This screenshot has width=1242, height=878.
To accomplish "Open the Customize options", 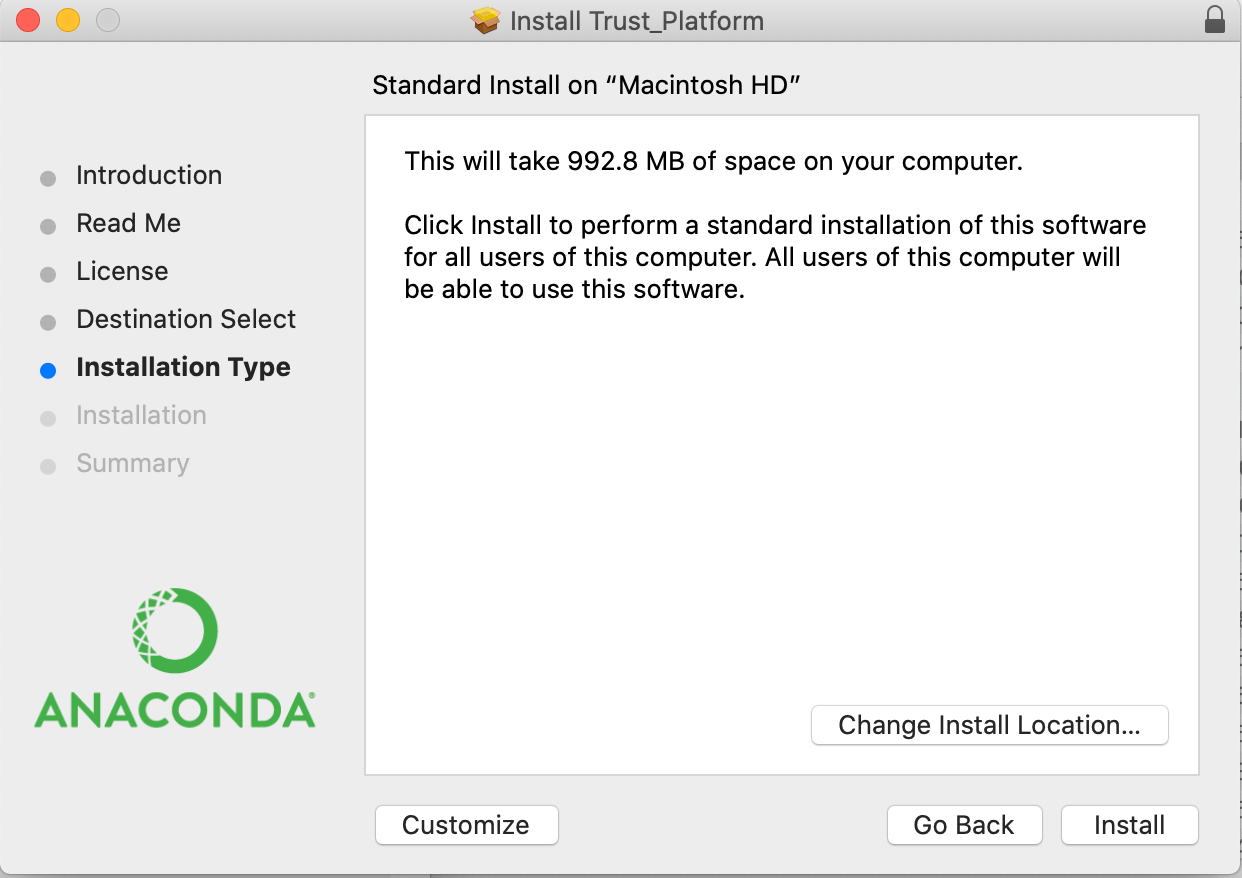I will tap(466, 825).
